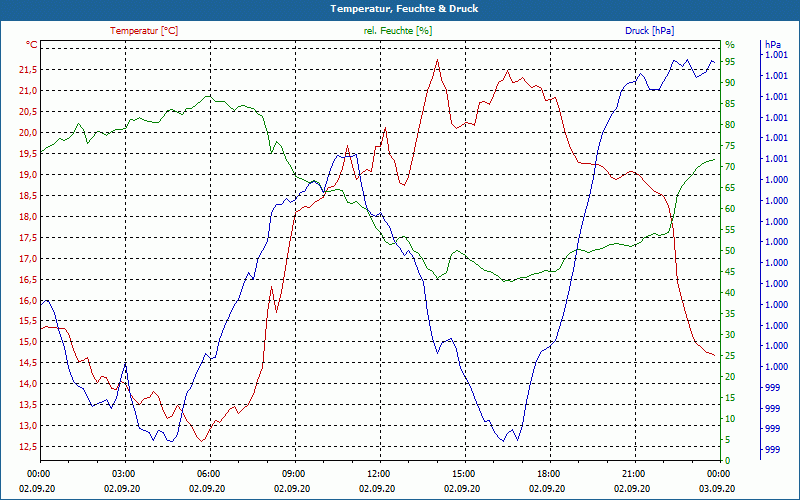Click the green '90' humidity axis tick
Viewport: 800px width, 500px height.
point(730,83)
